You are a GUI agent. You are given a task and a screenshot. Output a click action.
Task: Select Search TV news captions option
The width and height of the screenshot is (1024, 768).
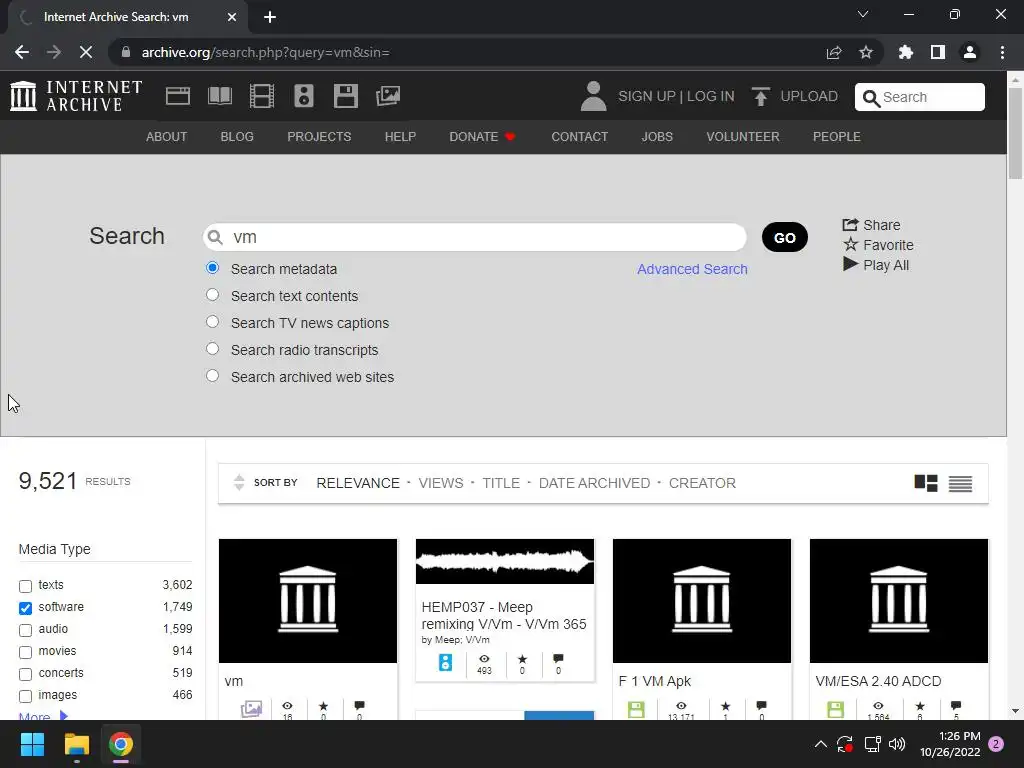[212, 321]
